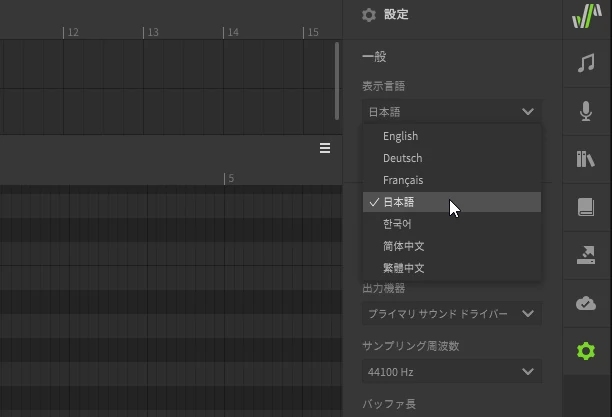The image size is (612, 417).
Task: Select 繁體中文 in the language dropdown
Action: (x=403, y=268)
